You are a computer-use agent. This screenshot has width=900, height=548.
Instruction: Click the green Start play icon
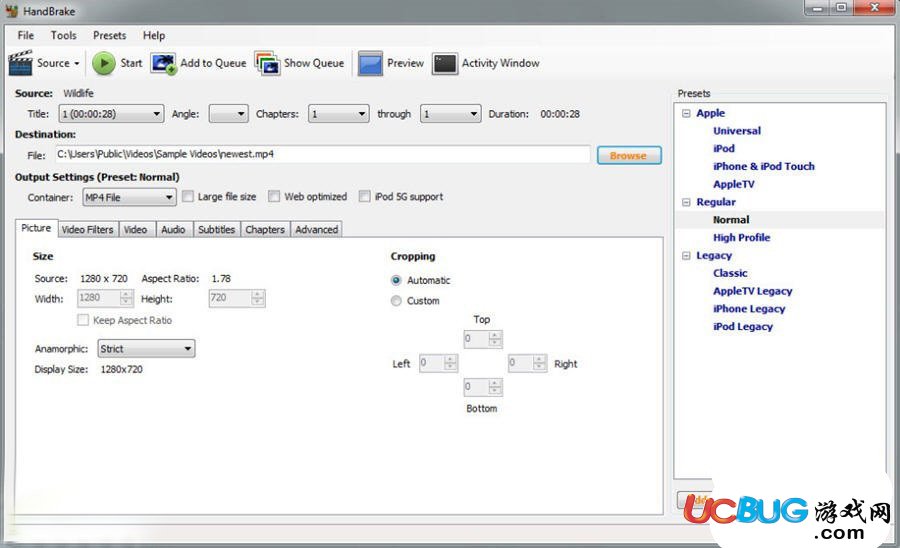(x=104, y=63)
